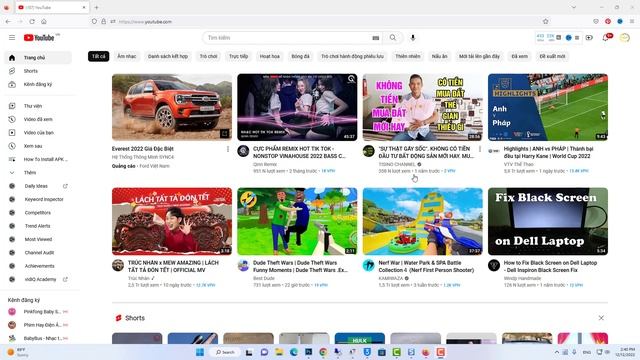640x360 pixels.
Task: Open KAMIWAZA channel link
Action: click(391, 278)
